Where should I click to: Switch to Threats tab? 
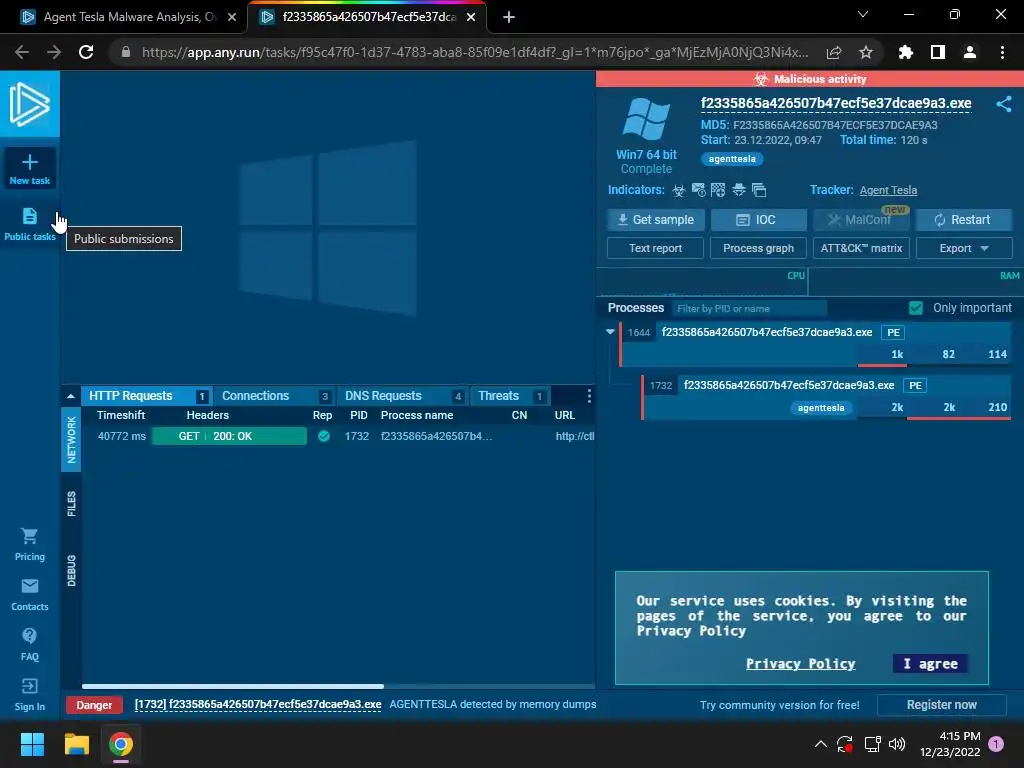pos(510,396)
